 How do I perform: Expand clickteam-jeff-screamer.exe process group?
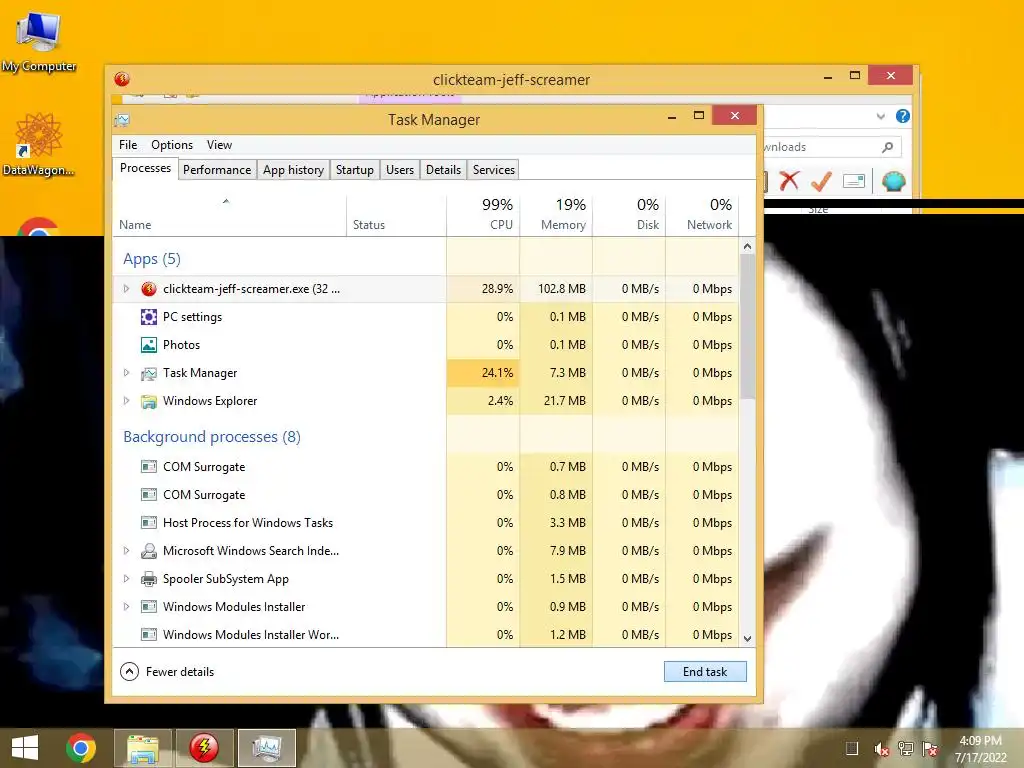tap(127, 289)
